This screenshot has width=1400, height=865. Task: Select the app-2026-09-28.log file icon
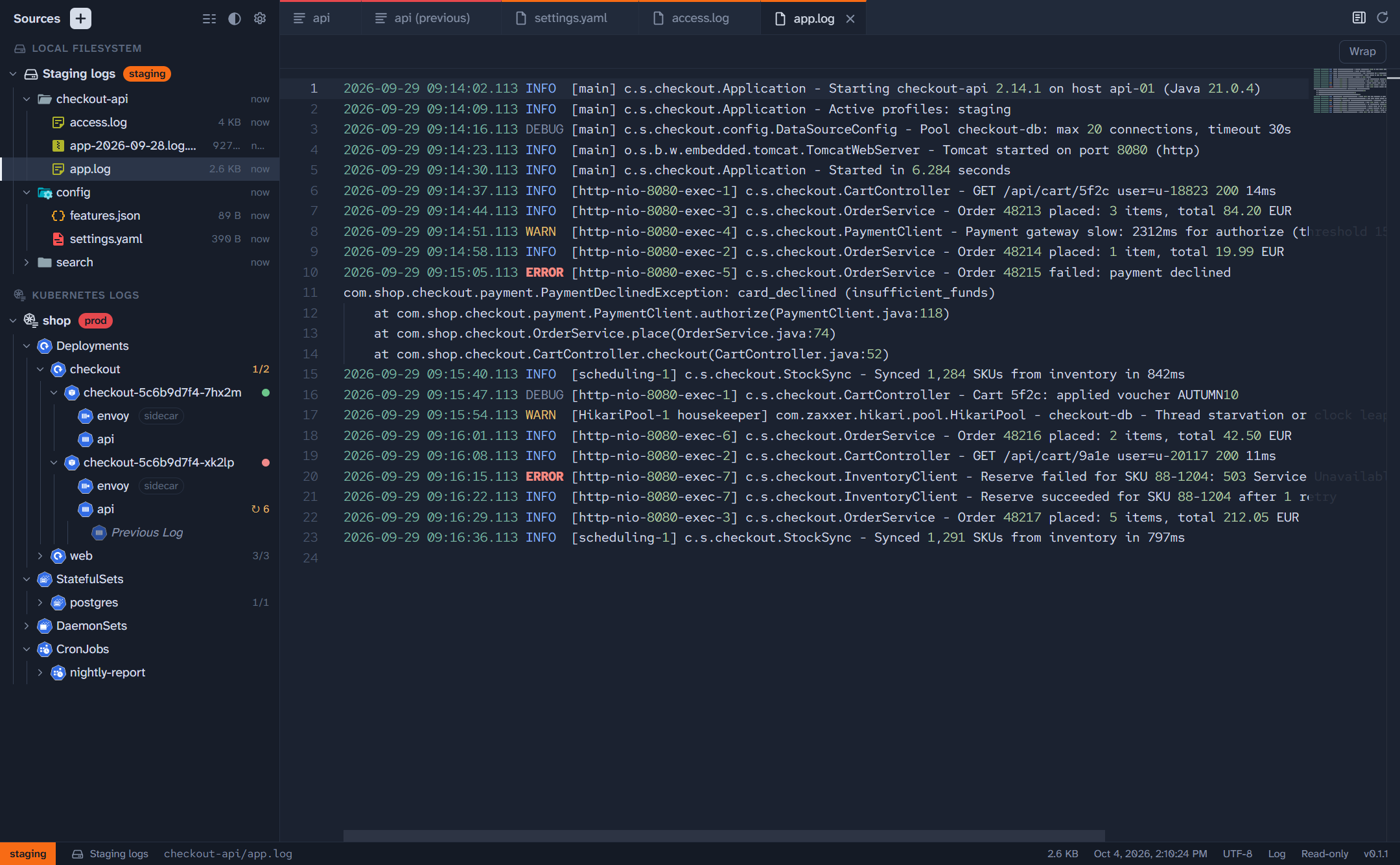pos(58,146)
